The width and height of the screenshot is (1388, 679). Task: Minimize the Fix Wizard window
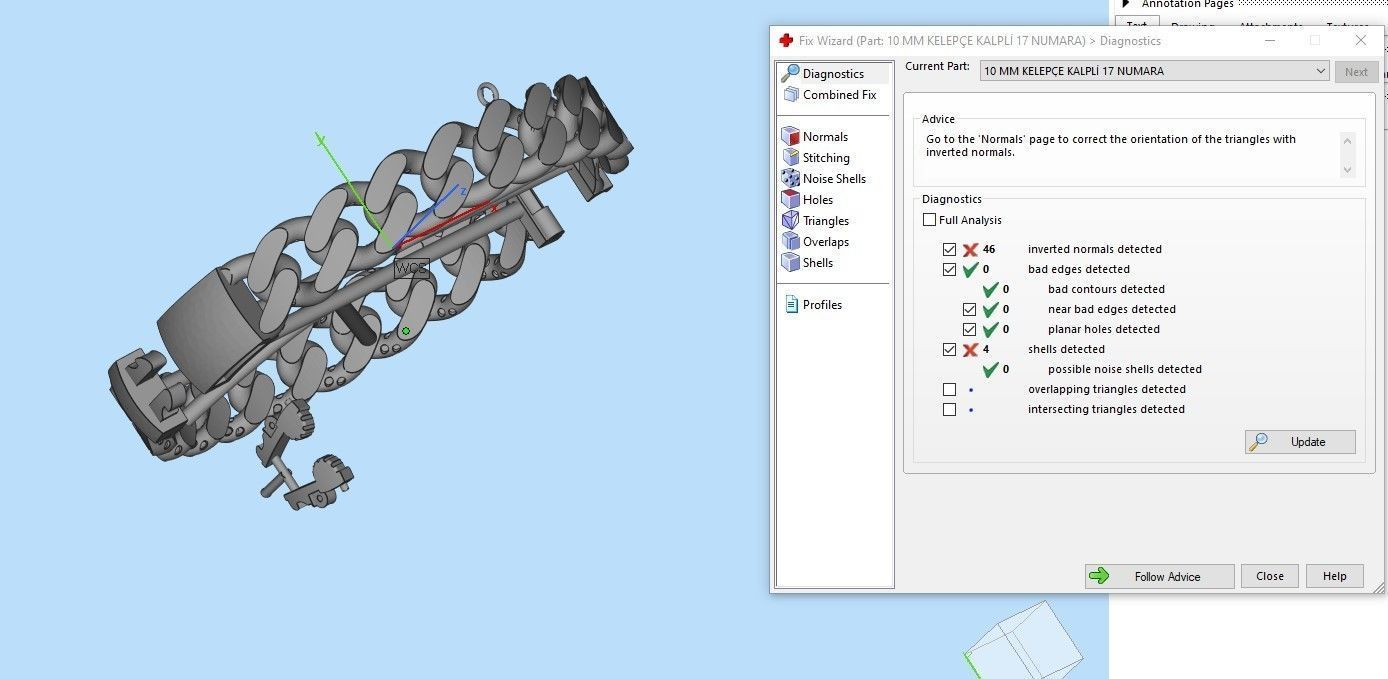(1270, 41)
